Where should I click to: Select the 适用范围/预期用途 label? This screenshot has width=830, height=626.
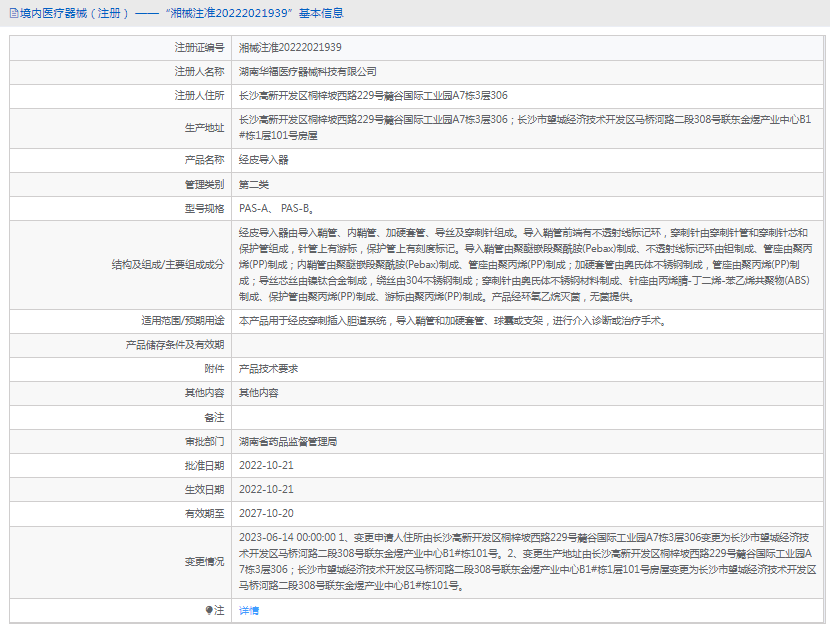click(183, 321)
